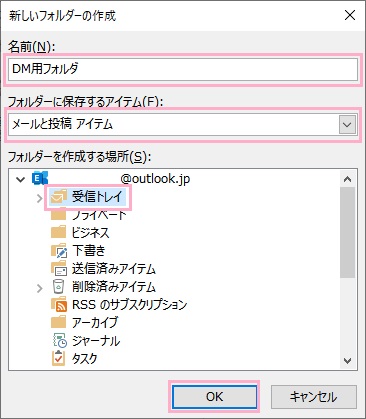Click the フォルダーを作成する場所(S): label

(79, 156)
